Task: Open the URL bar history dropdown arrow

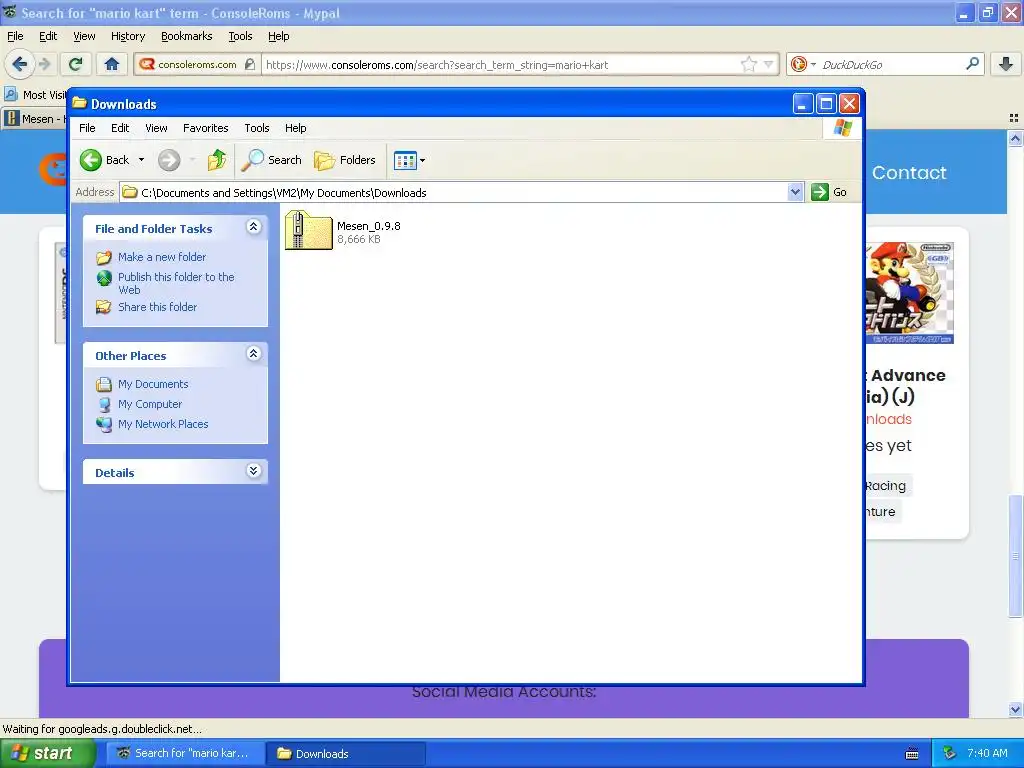Action: pos(769,64)
